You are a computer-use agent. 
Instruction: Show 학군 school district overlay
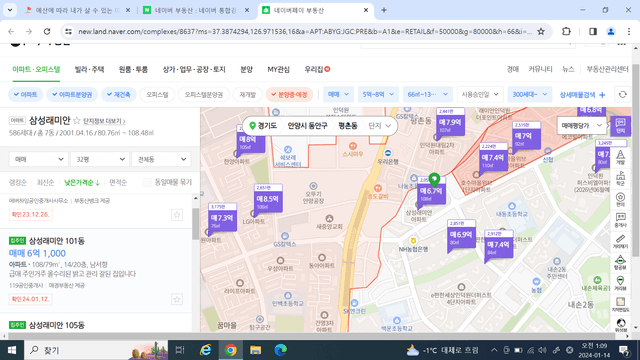[x=620, y=178]
